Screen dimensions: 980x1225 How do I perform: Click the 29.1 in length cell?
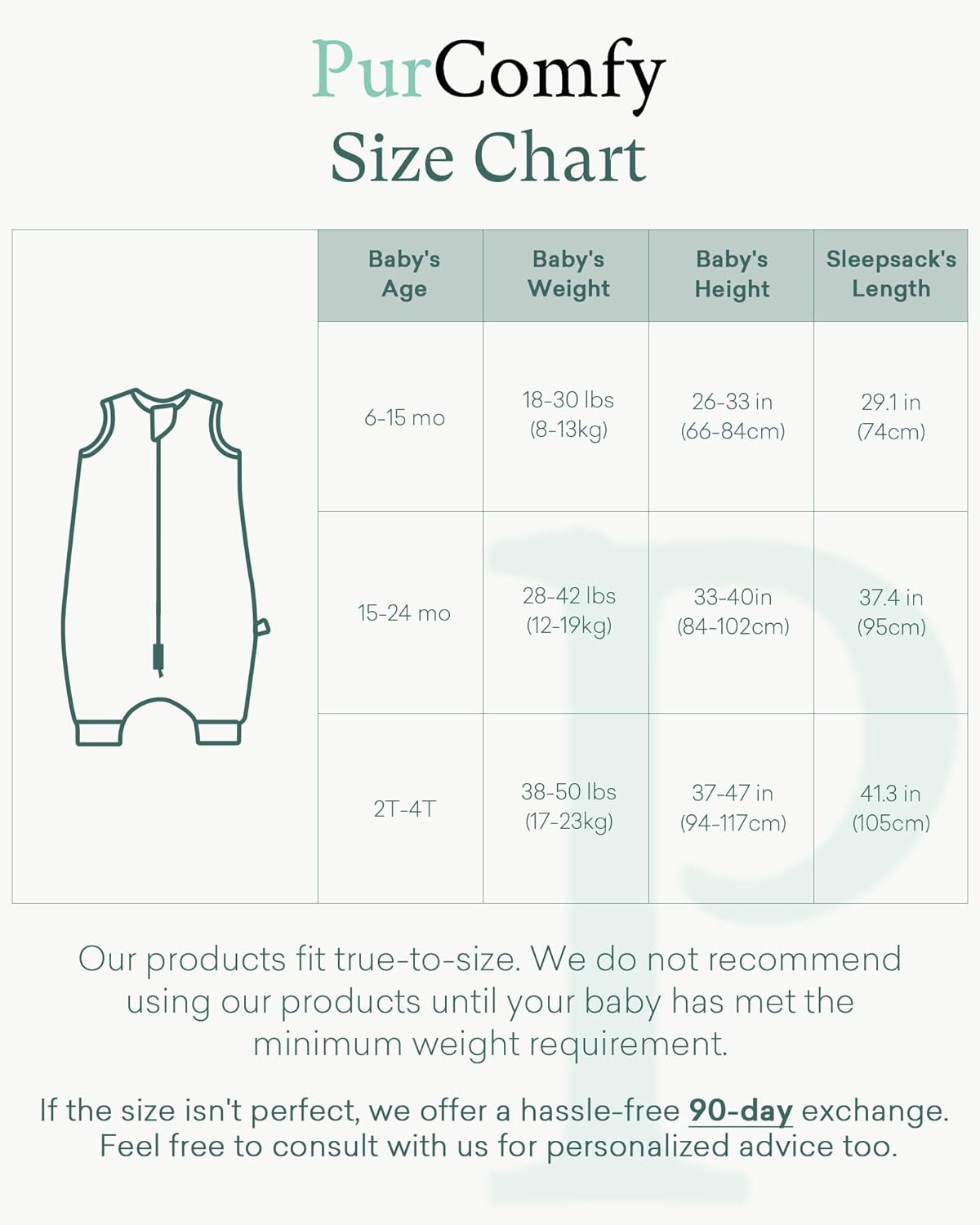[x=891, y=416]
